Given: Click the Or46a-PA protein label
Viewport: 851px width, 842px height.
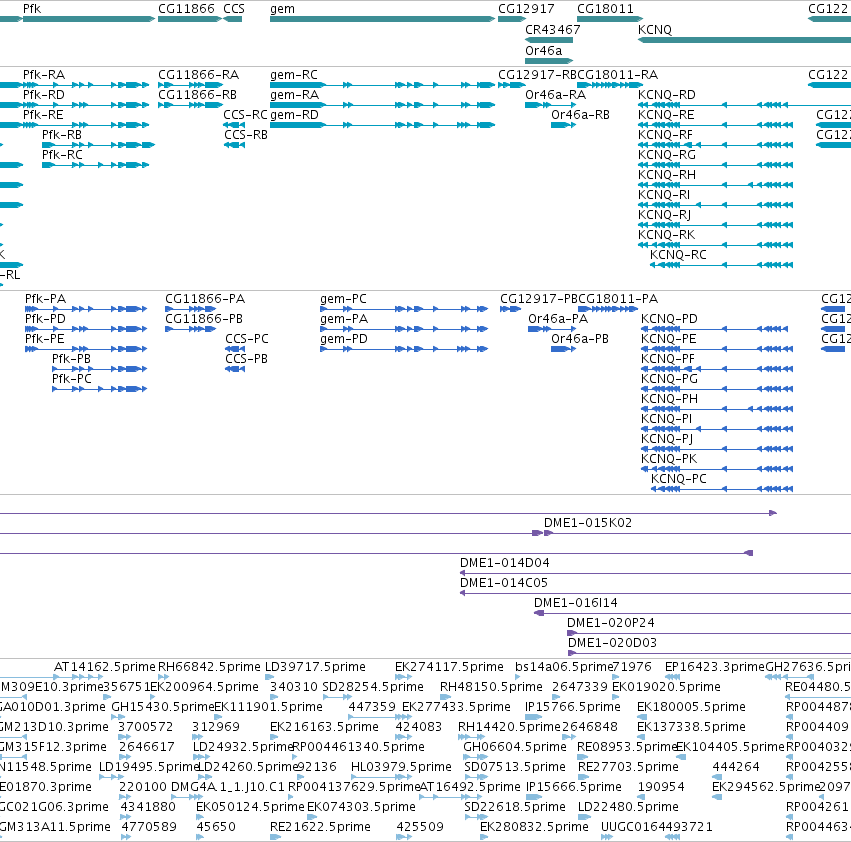Looking at the screenshot, I should pyautogui.click(x=558, y=319).
